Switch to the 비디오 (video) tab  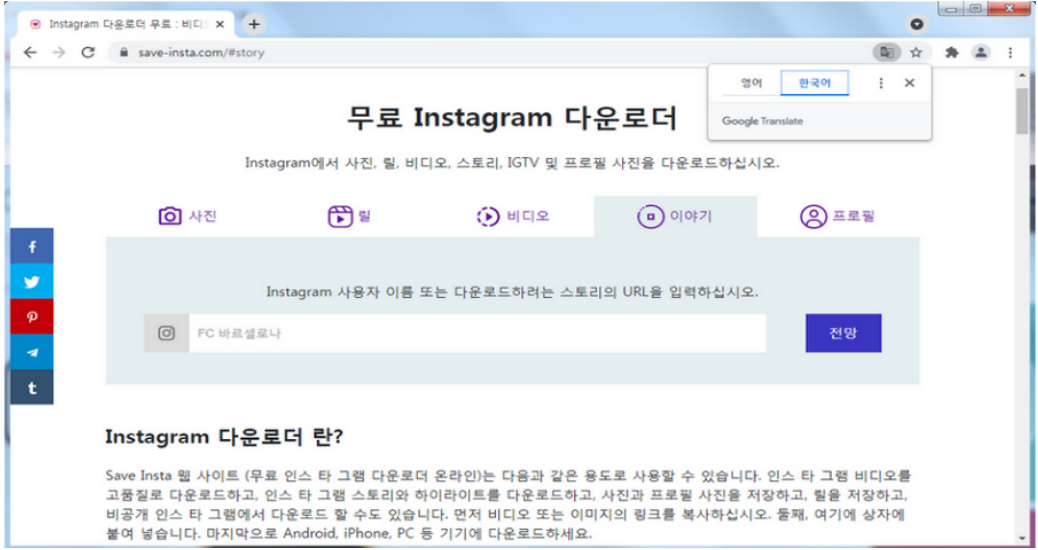tap(513, 216)
